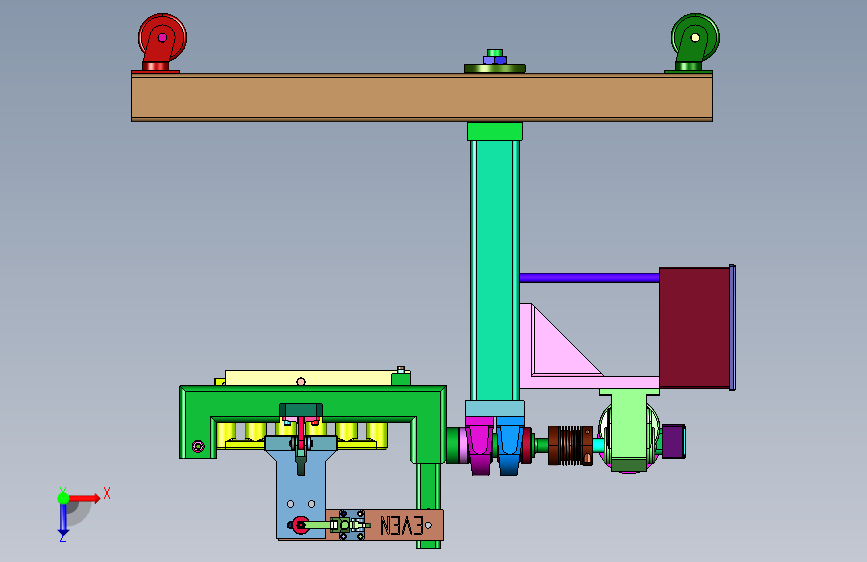This screenshot has height=562, width=867.
Task: Pick the light green toggle clamp handle bar
Action: tap(318, 525)
